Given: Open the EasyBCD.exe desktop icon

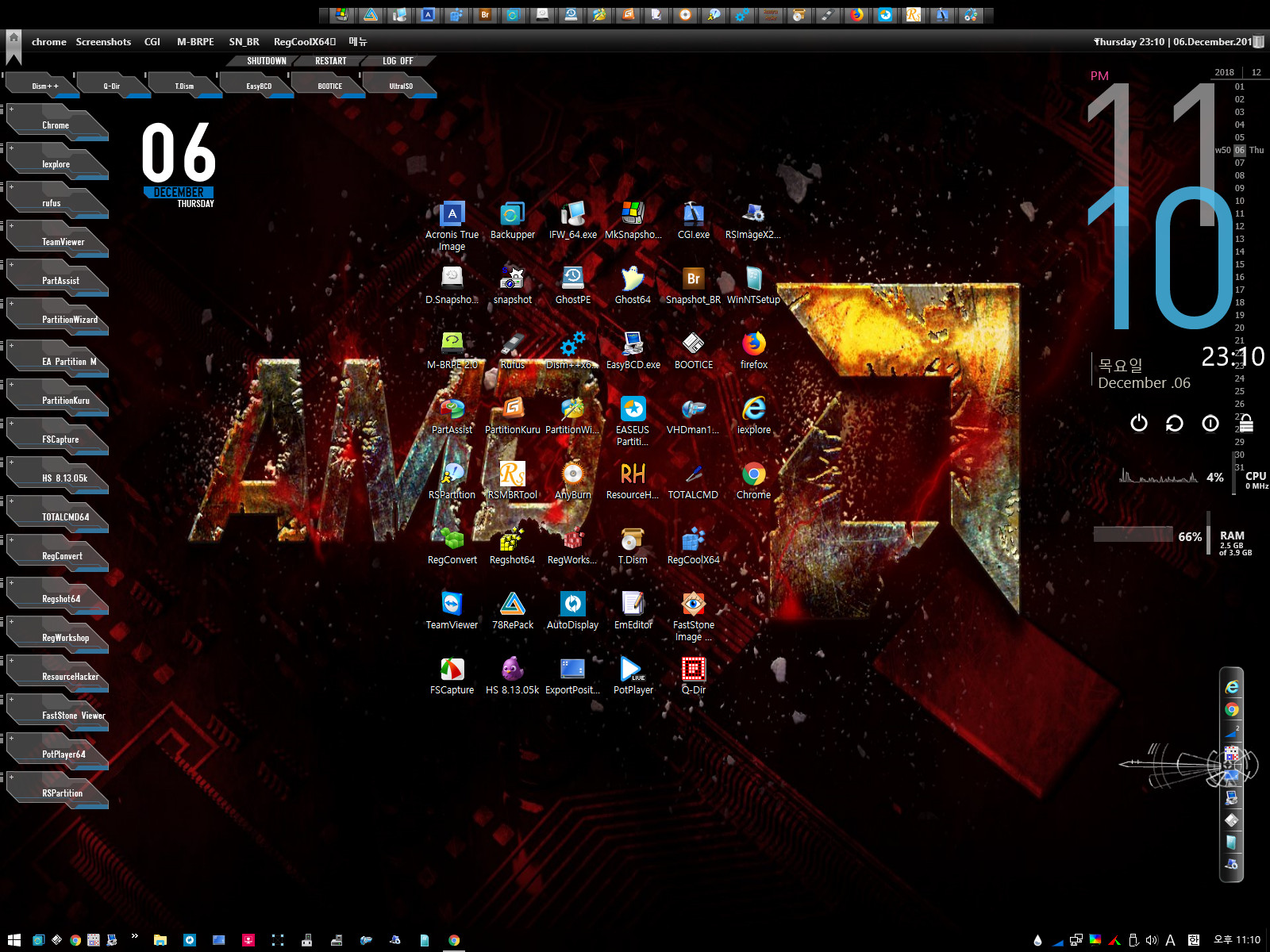Looking at the screenshot, I should (x=633, y=351).
